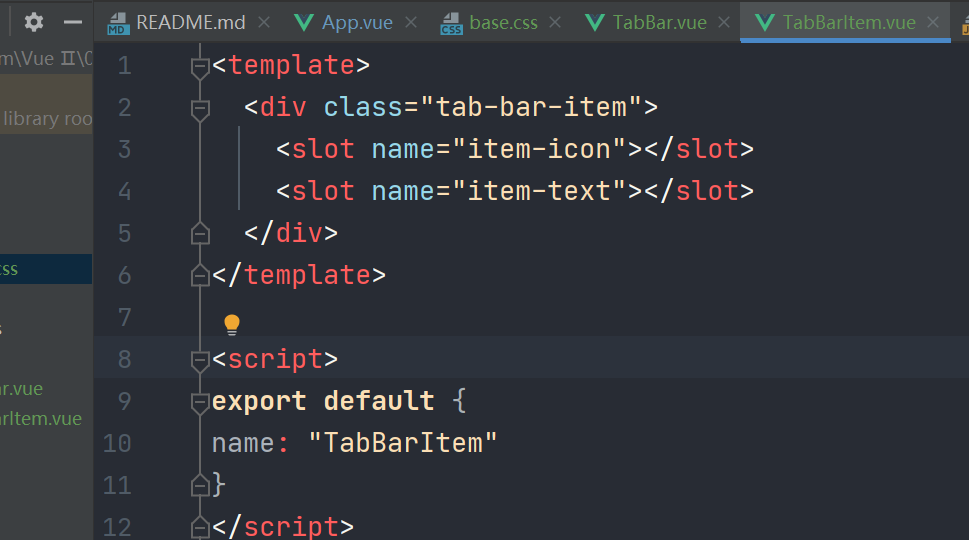Switch to base.css tab
969x540 pixels.
point(503,23)
